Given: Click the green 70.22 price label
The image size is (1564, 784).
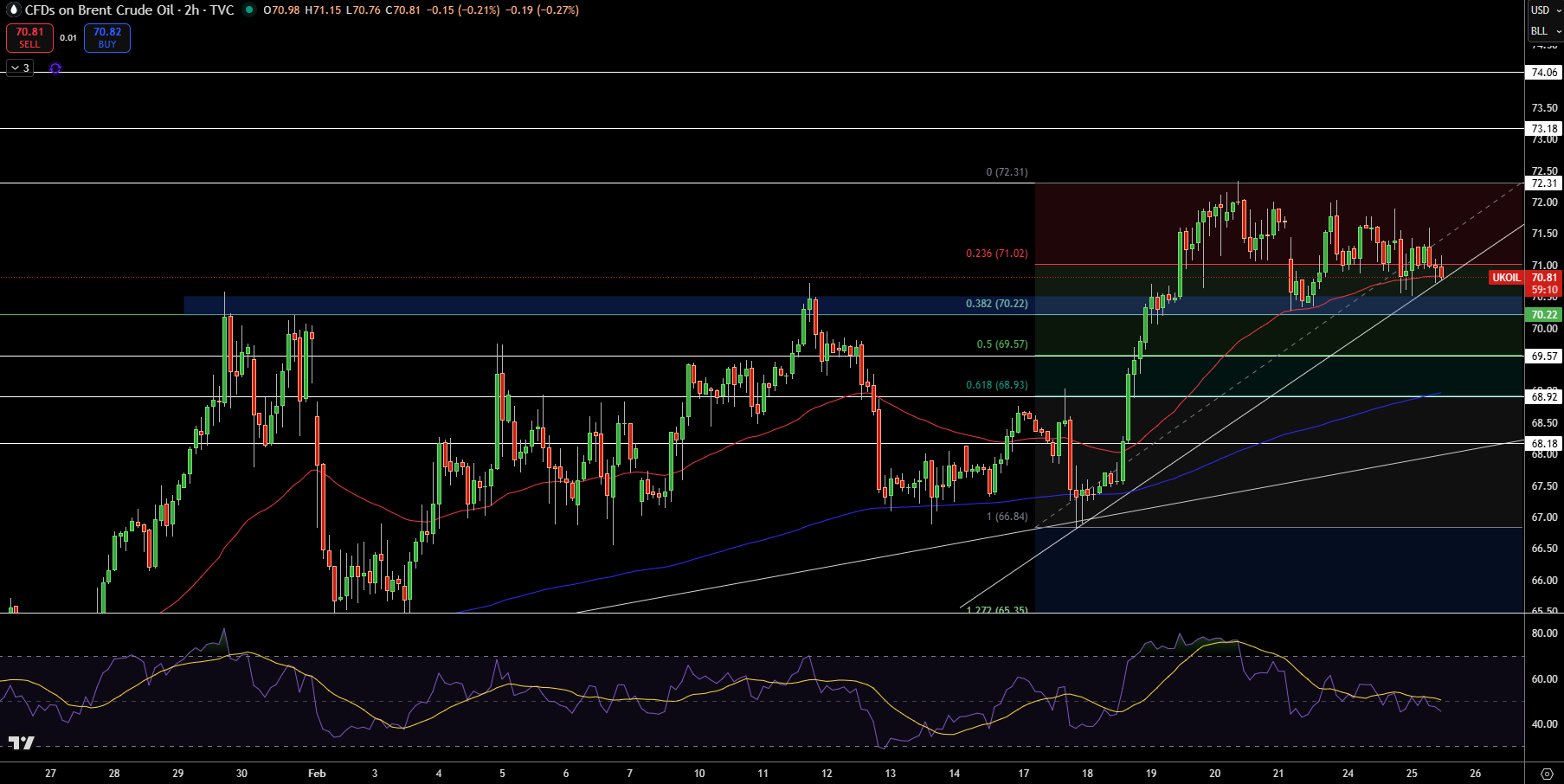Looking at the screenshot, I should pyautogui.click(x=1544, y=315).
